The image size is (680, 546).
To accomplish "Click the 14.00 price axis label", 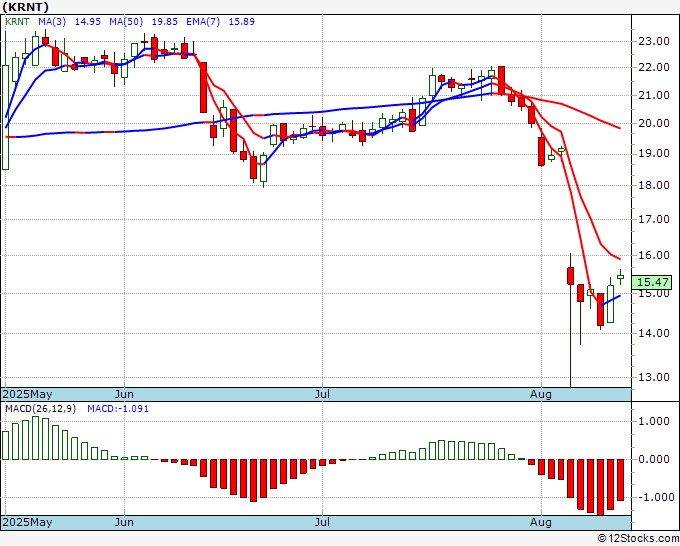I will [654, 333].
